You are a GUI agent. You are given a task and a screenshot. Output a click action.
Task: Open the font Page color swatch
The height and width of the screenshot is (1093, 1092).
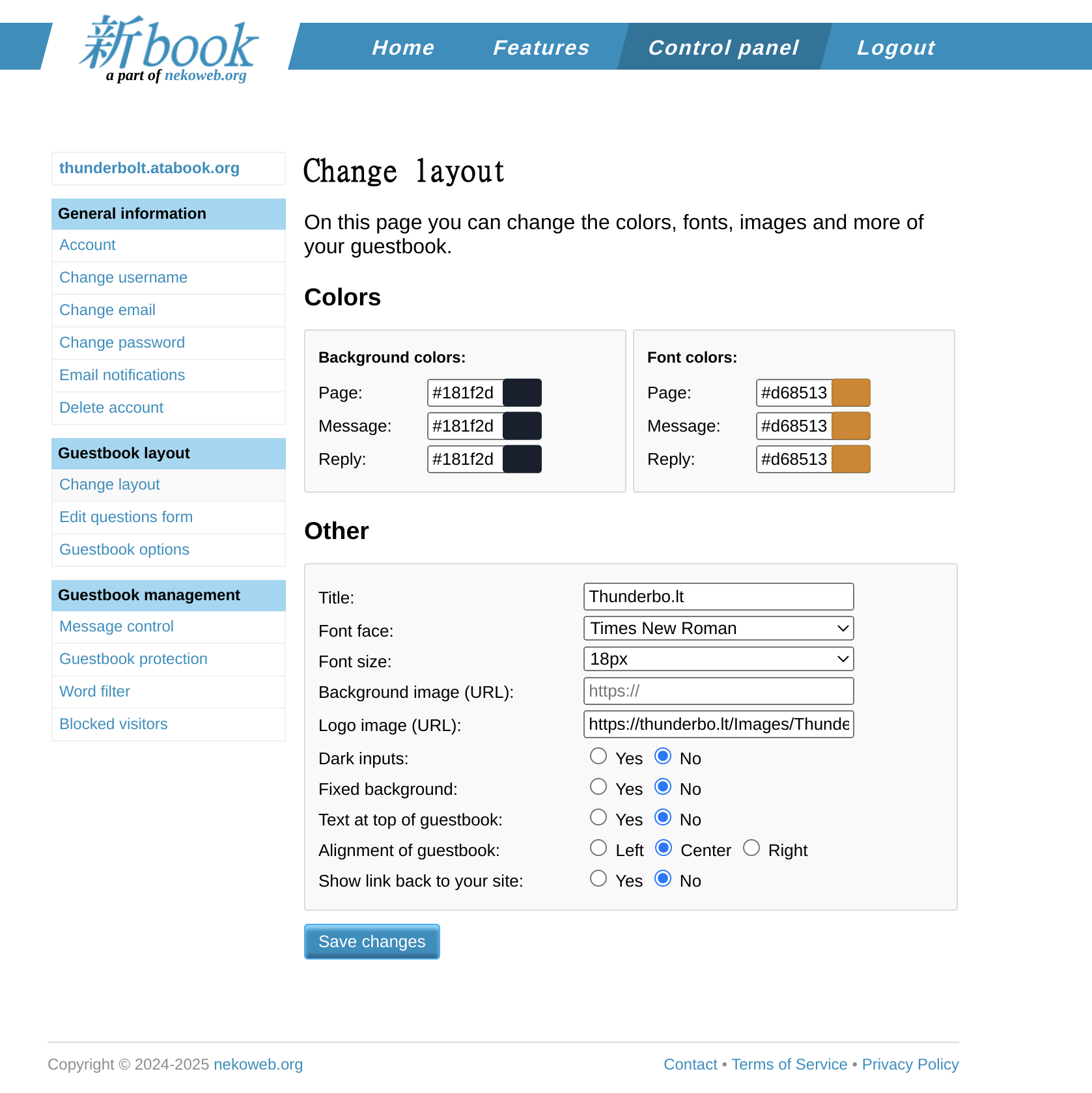[850, 393]
